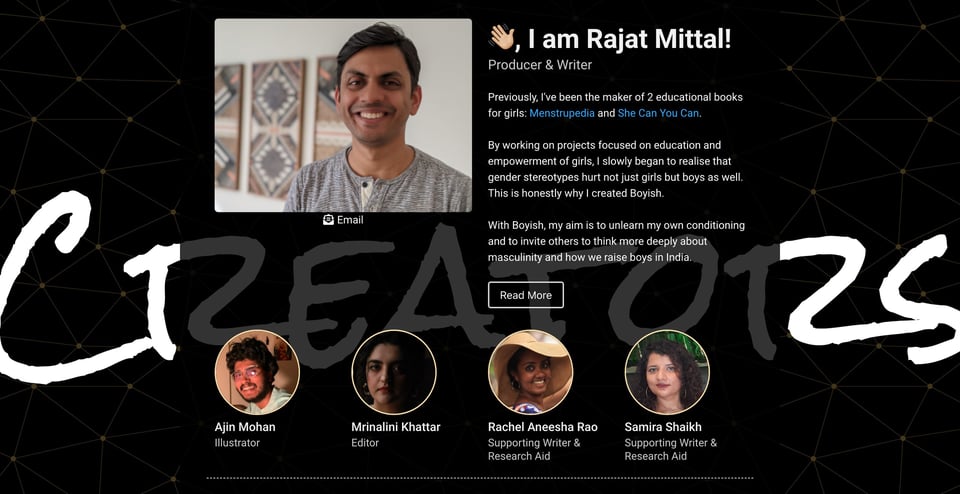Select the Ajin Mohan name label
The image size is (960, 494).
coord(245,427)
